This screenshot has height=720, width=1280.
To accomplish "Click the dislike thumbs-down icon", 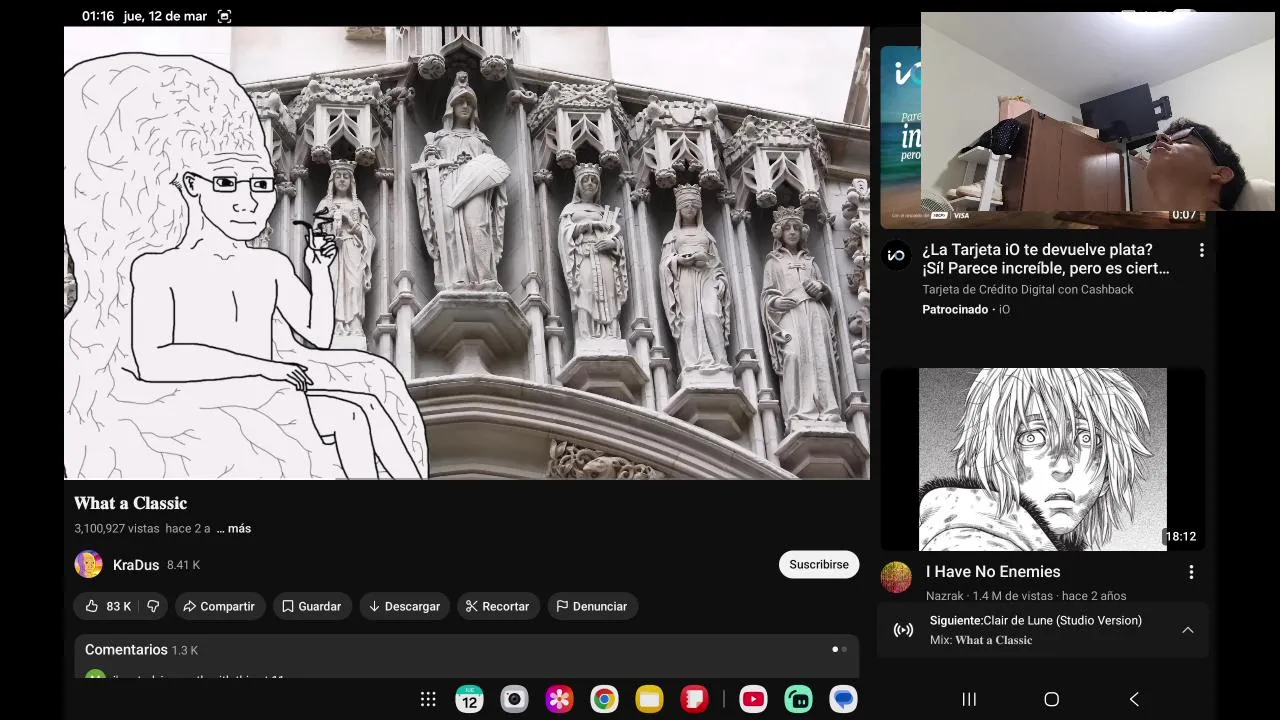I will coord(153,606).
